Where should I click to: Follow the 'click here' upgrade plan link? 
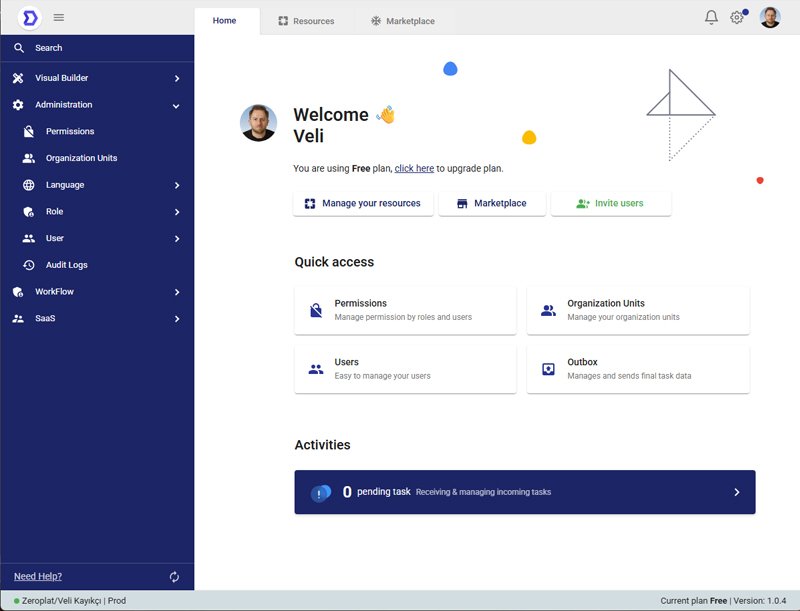(414, 169)
